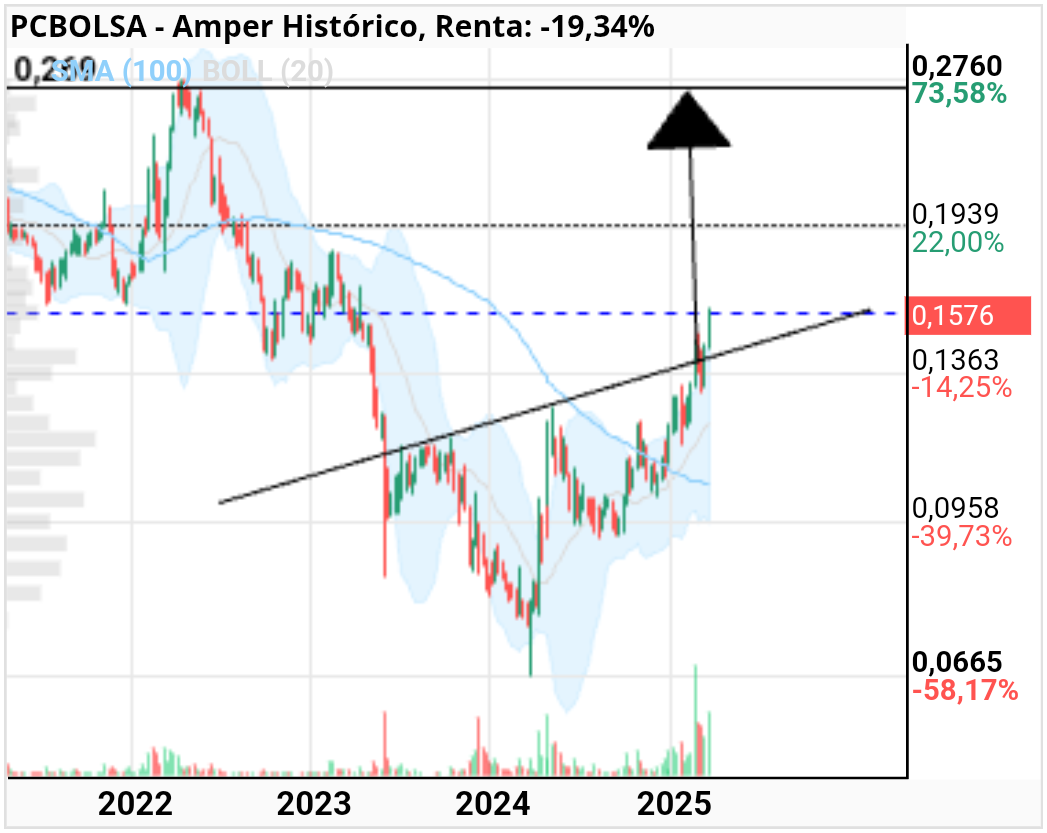Screen dimensions: 1047x833
Task: Select the 2024 year axis label
Action: [493, 804]
